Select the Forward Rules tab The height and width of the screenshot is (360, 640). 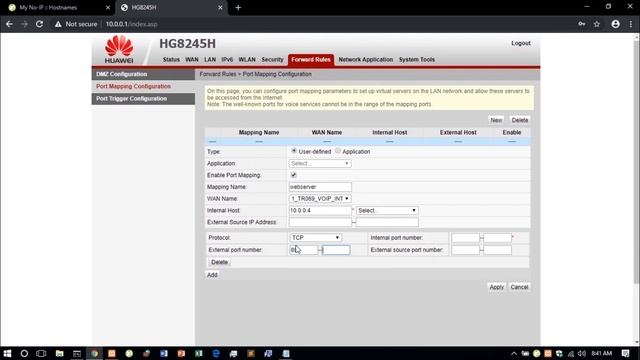tap(311, 60)
